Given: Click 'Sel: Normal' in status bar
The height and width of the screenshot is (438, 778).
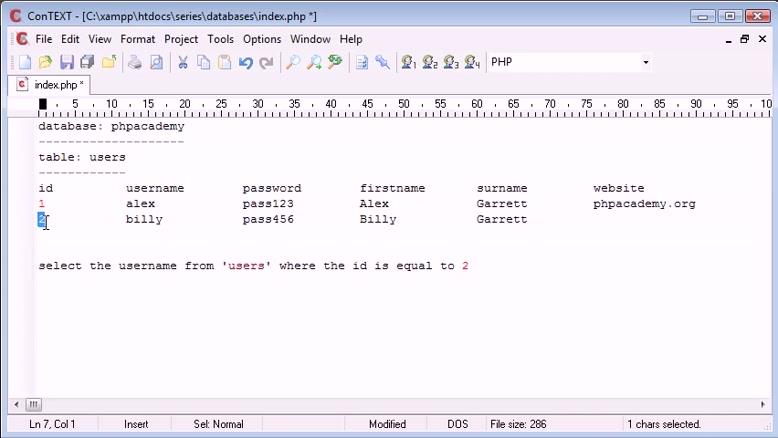Looking at the screenshot, I should pos(218,425).
